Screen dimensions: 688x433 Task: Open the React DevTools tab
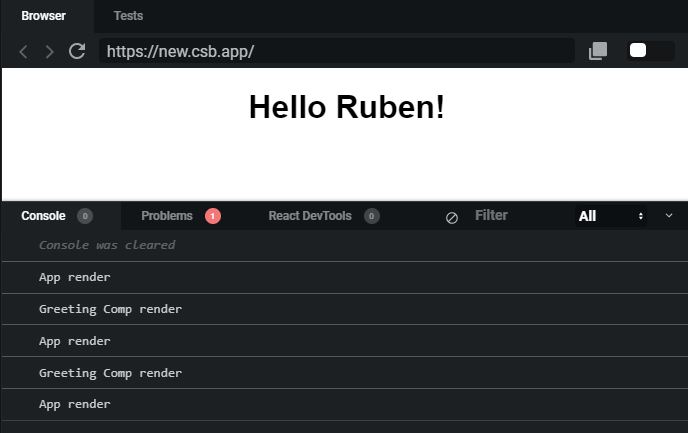click(x=324, y=216)
